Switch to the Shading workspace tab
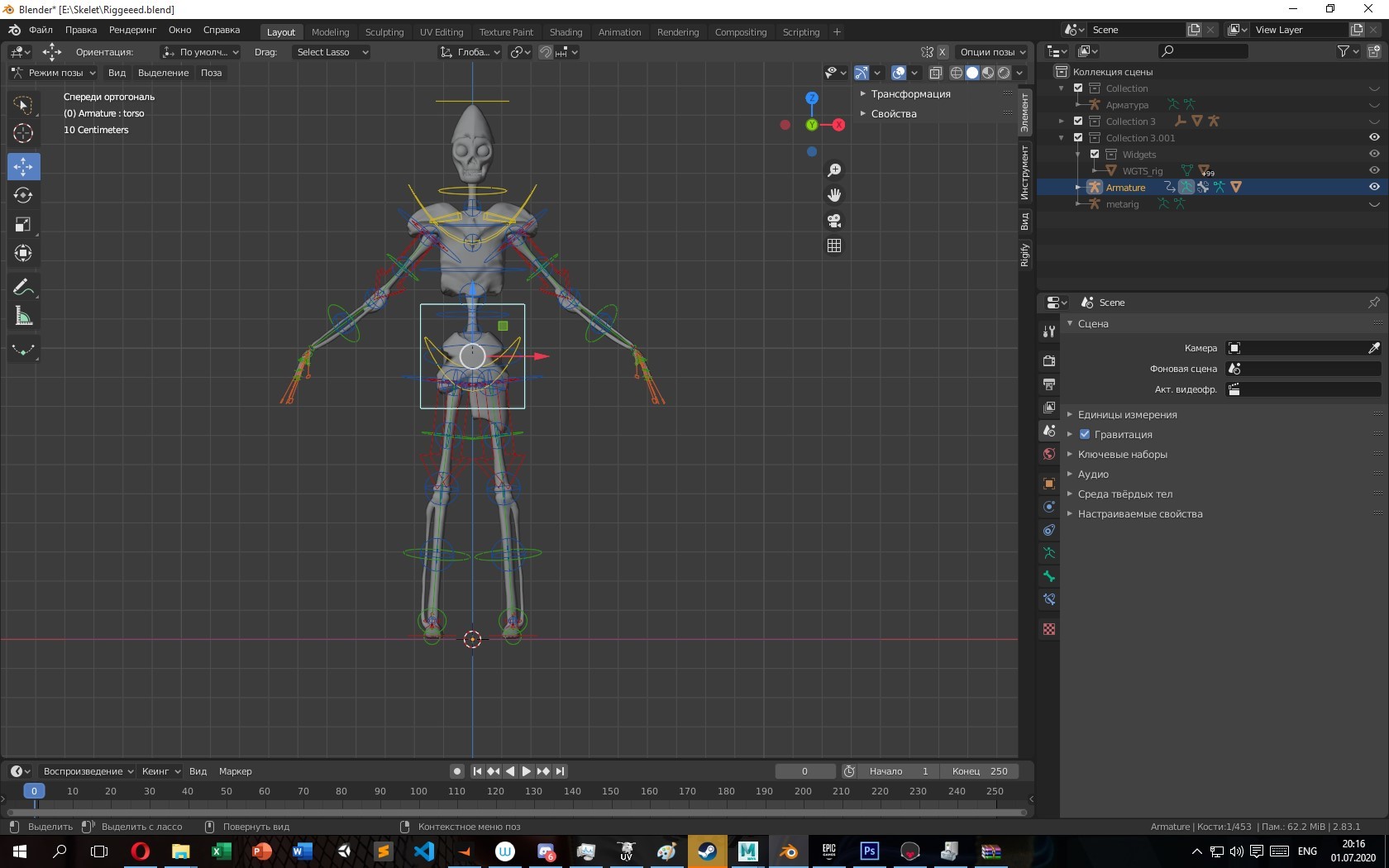This screenshot has width=1389, height=868. coord(566,32)
